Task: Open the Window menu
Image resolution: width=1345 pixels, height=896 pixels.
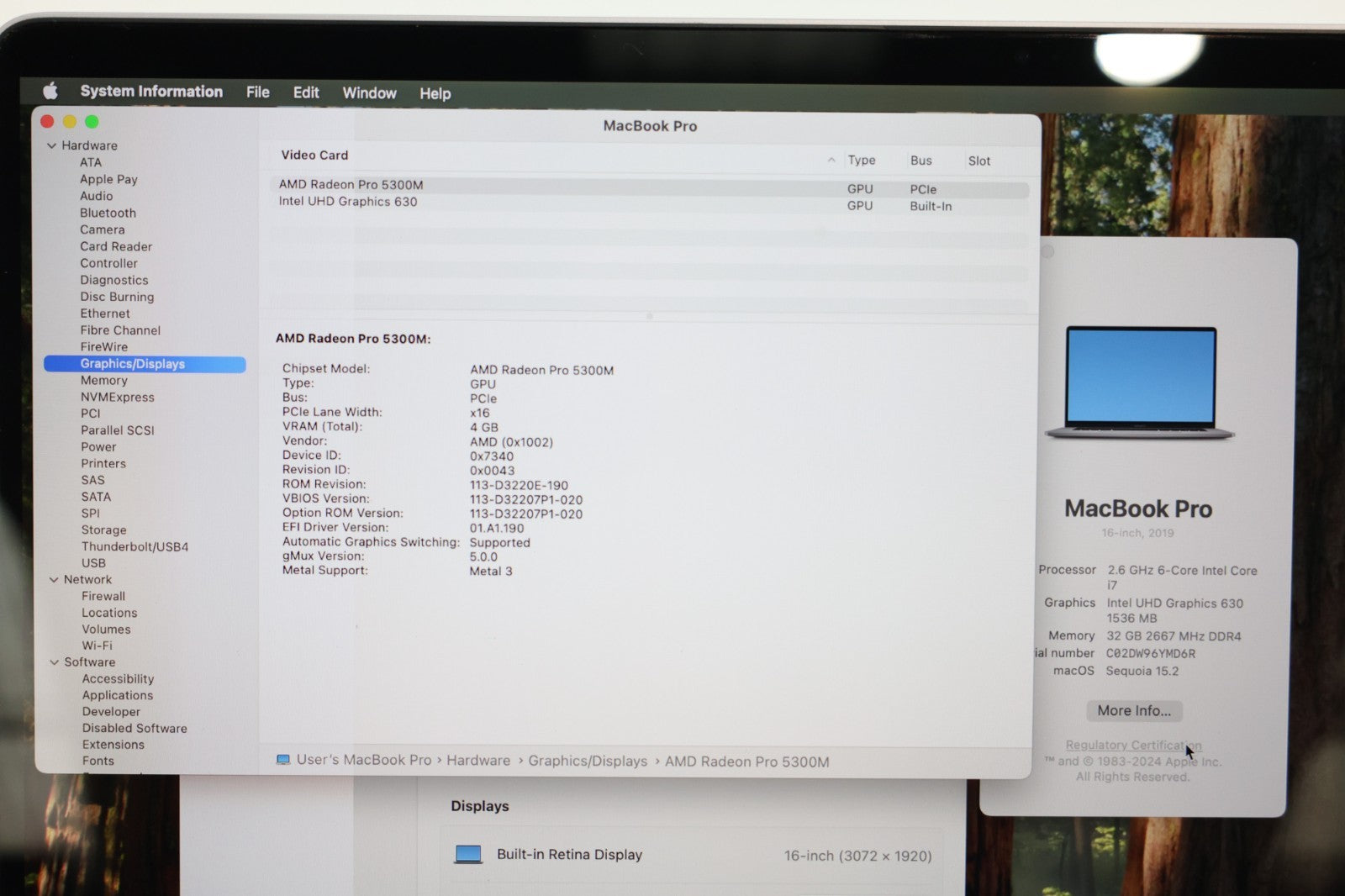Action: pyautogui.click(x=369, y=93)
